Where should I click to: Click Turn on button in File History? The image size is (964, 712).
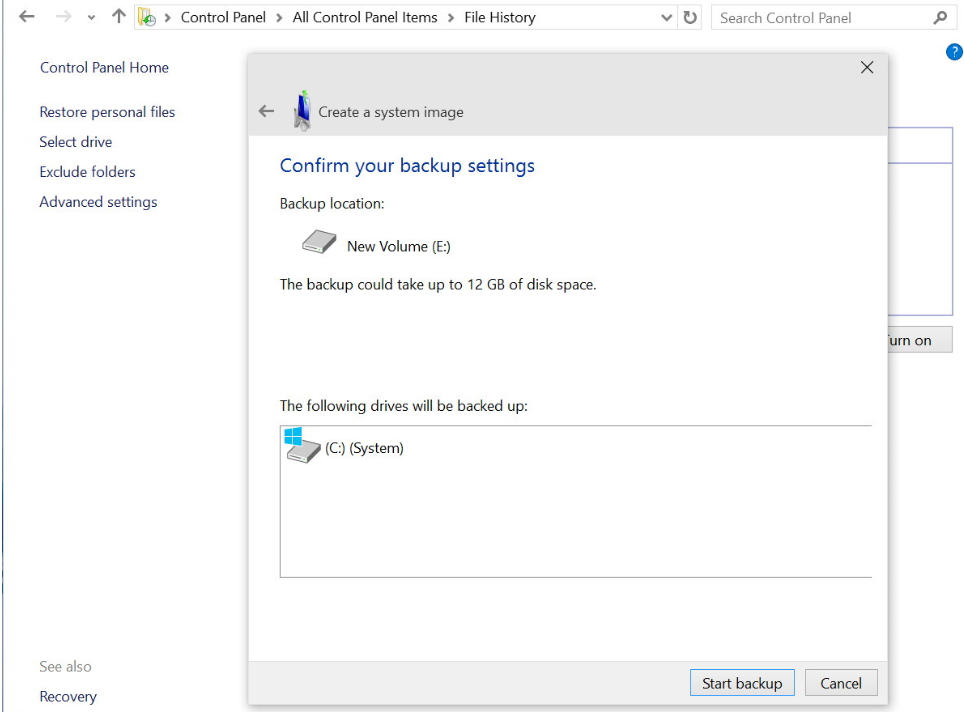[x=920, y=340]
